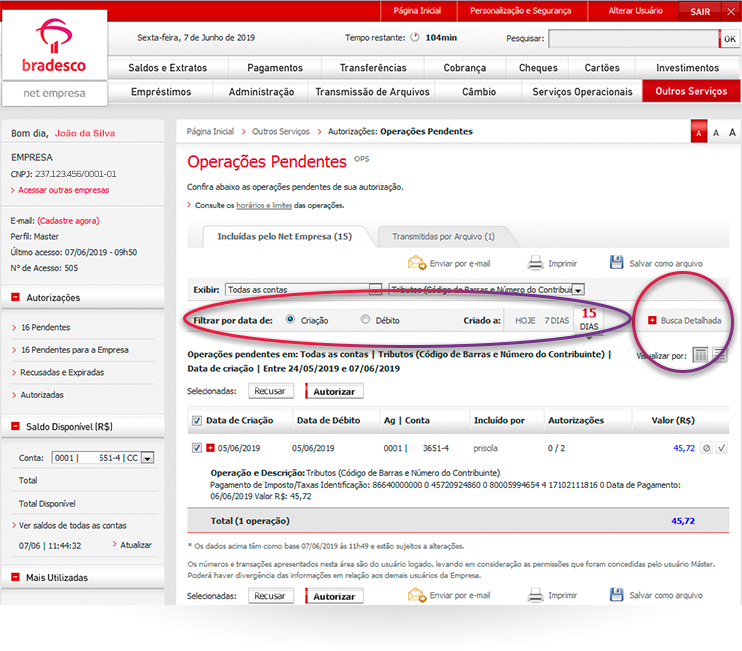
Task: Select the 7 DIAS date range filter
Action: pos(556,320)
